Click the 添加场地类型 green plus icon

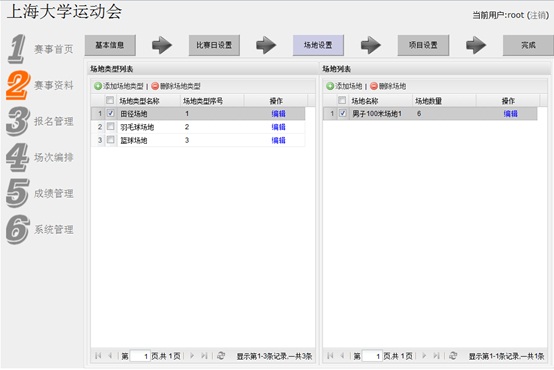coord(98,86)
